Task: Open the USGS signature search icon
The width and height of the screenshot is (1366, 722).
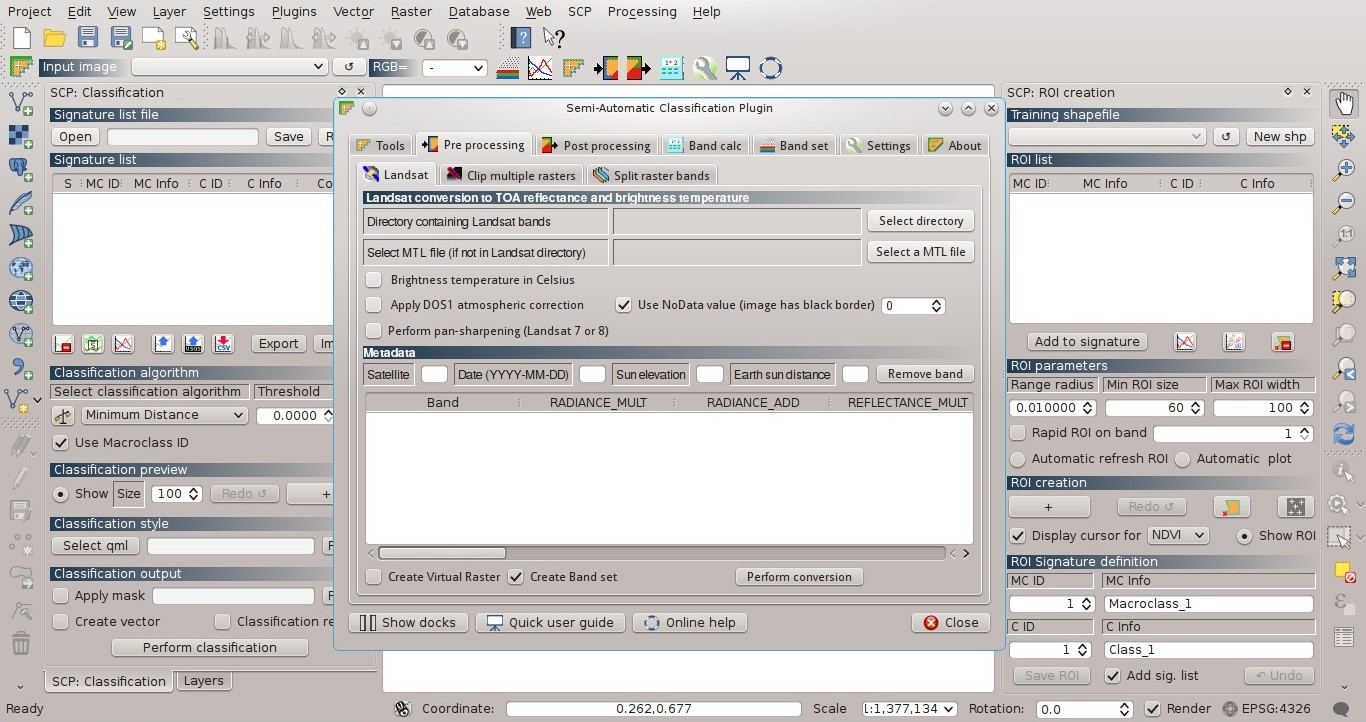Action: pyautogui.click(x=191, y=345)
